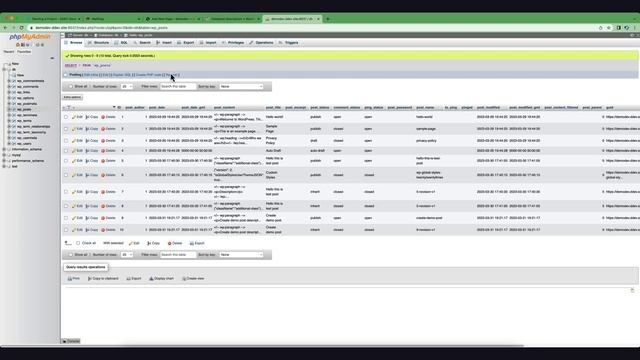The width and height of the screenshot is (640, 360).
Task: Click the red Delete icon for row ID 3
Action: (x=103, y=141)
